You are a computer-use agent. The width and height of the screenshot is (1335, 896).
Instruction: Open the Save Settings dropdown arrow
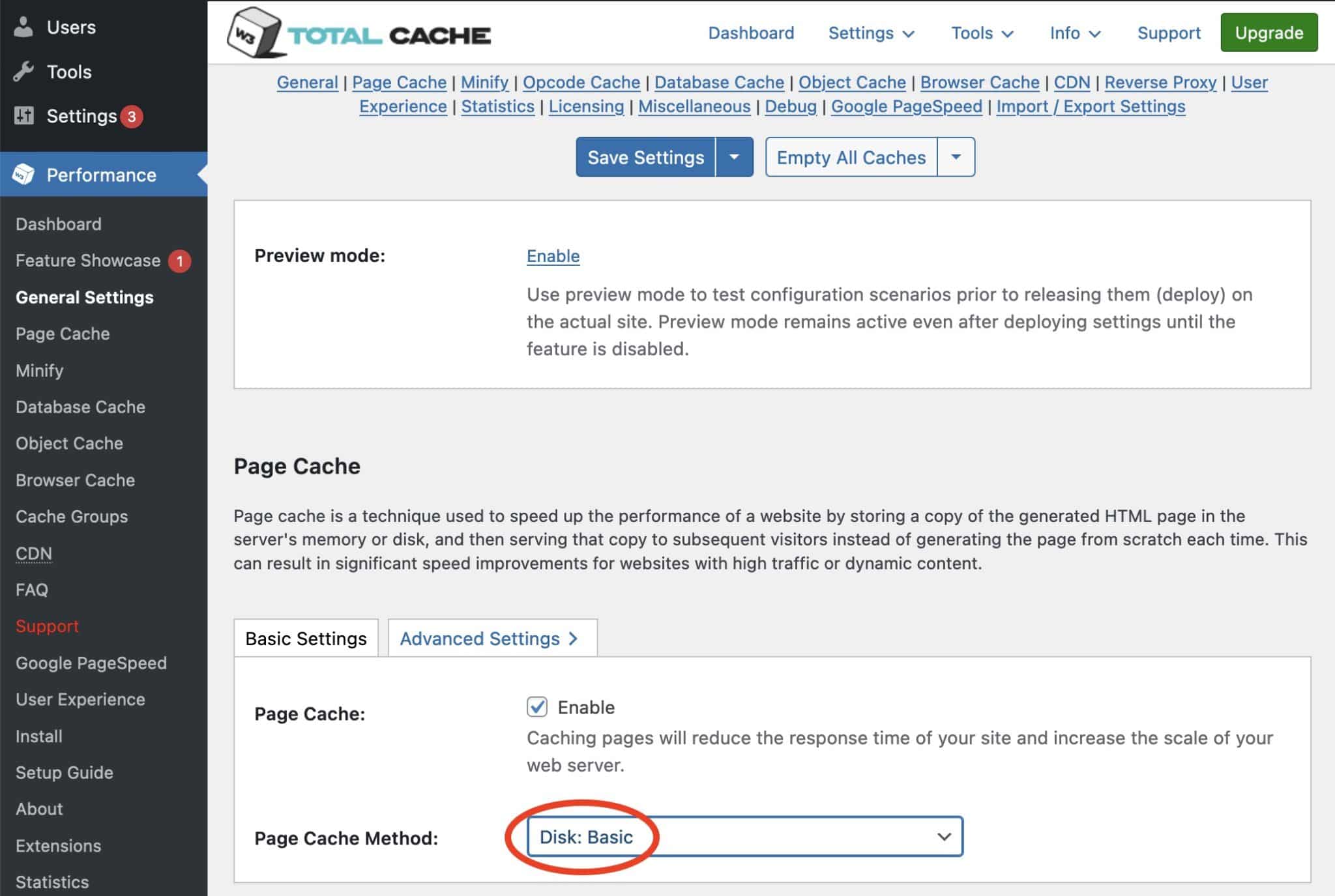pos(735,157)
